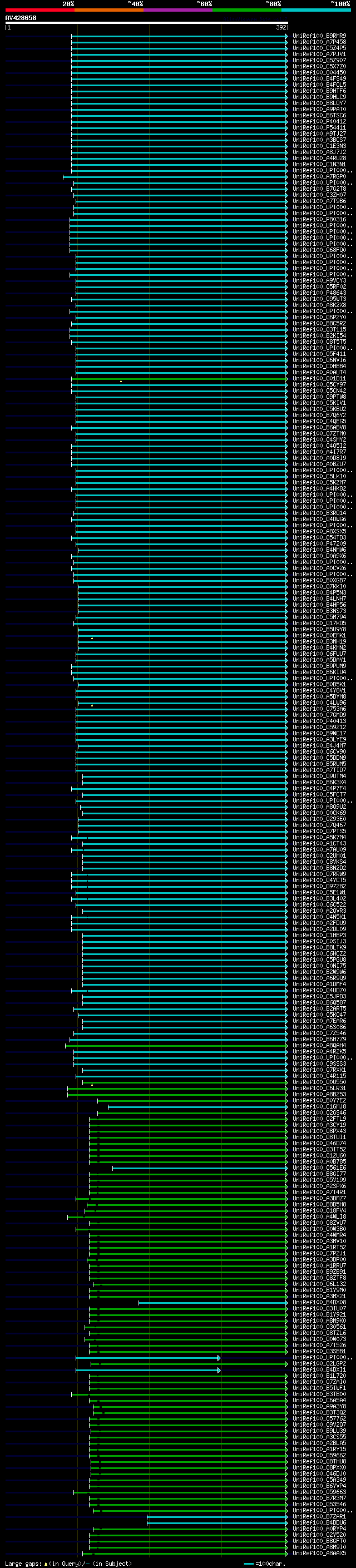The width and height of the screenshot is (356, 1568).
Task: Select the UniRef100_O04450 label
Action: [319, 72]
